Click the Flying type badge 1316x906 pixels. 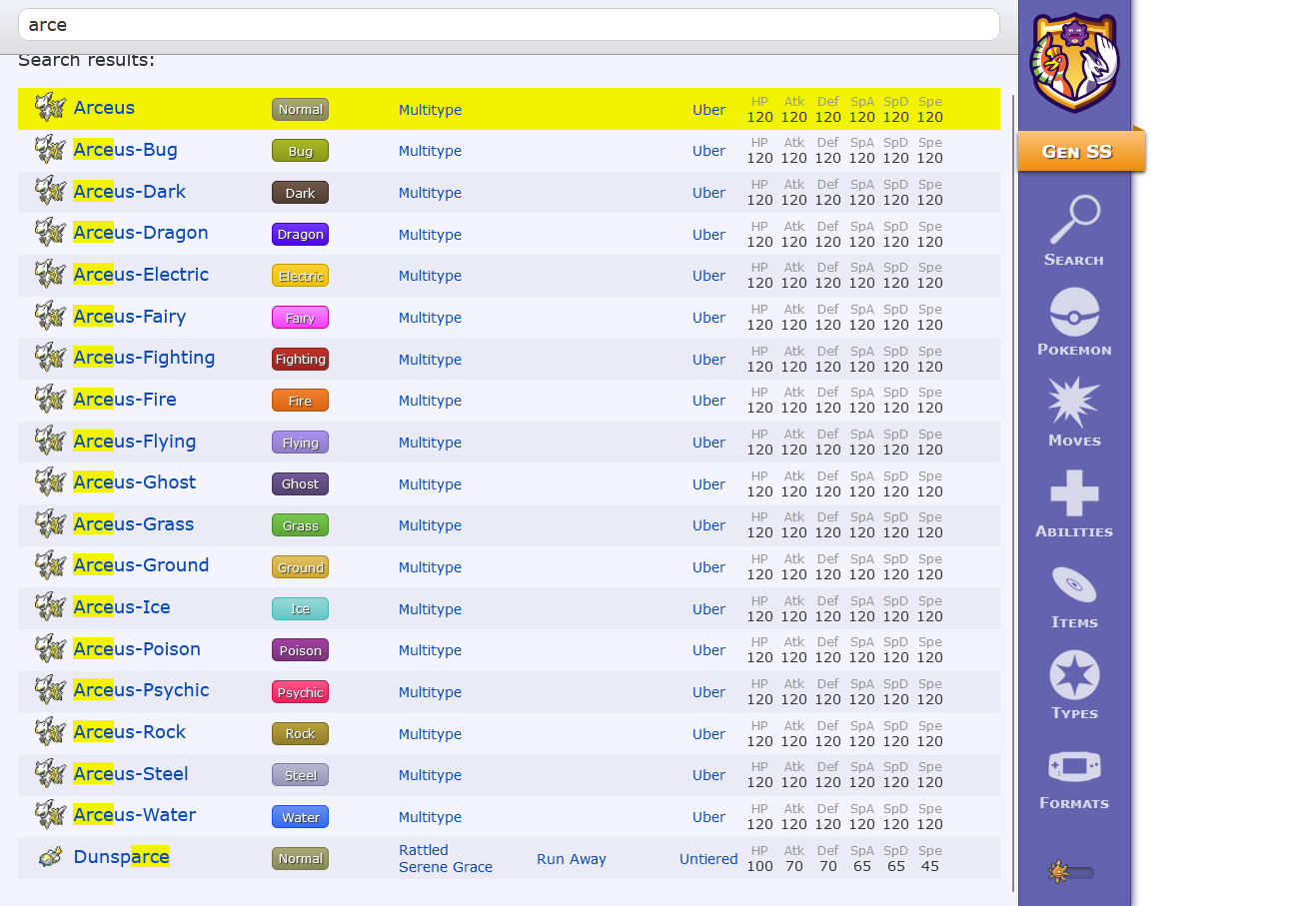point(300,443)
